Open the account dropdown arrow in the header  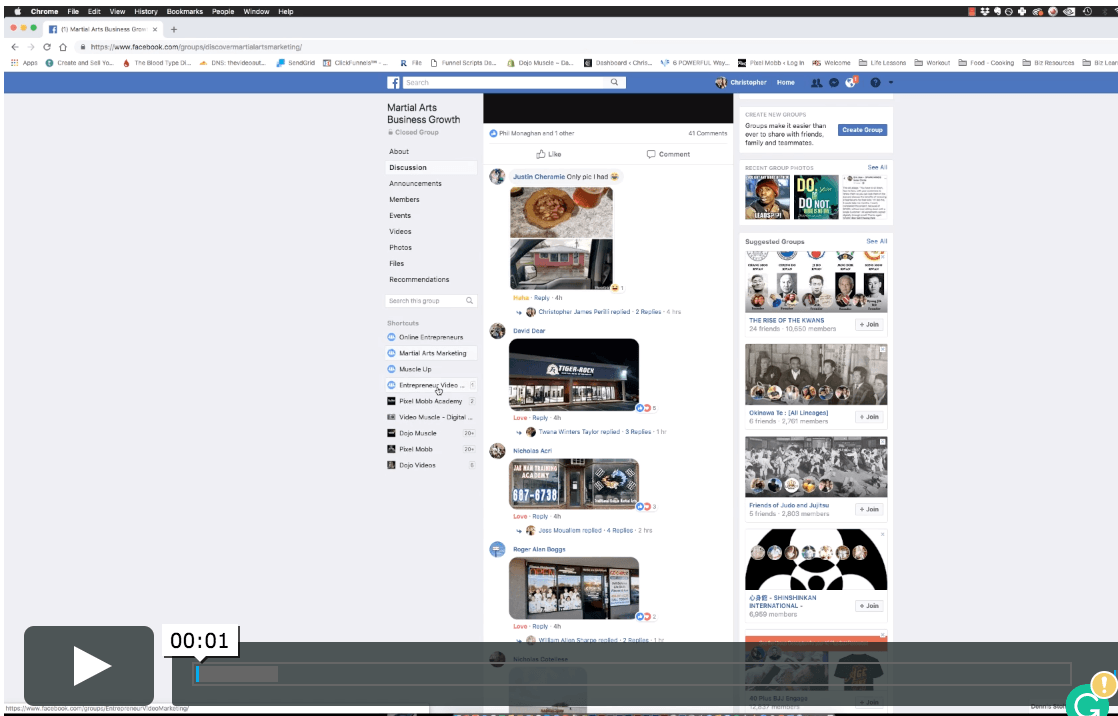(890, 83)
